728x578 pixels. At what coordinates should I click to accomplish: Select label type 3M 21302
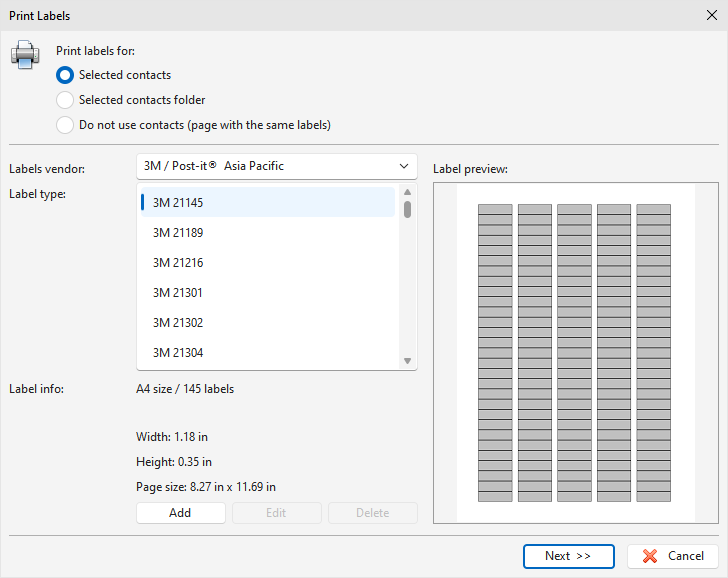(268, 323)
